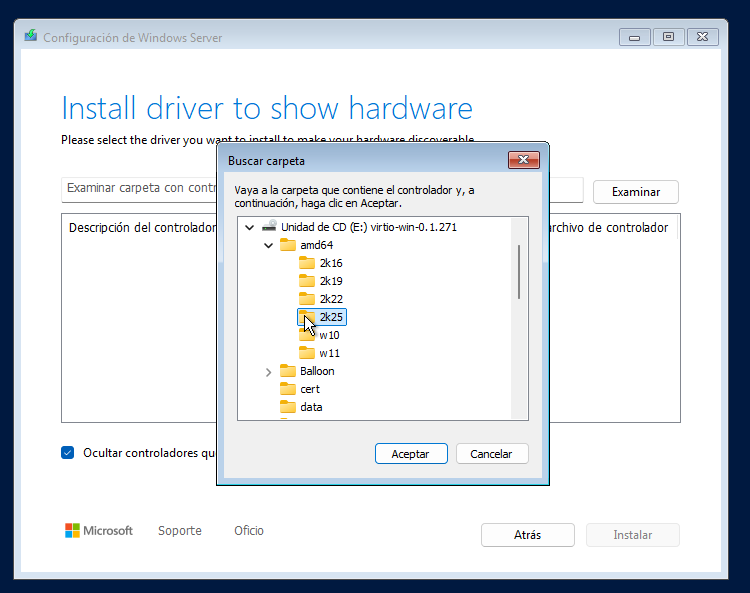
Task: Select the cert folder icon
Action: point(288,389)
